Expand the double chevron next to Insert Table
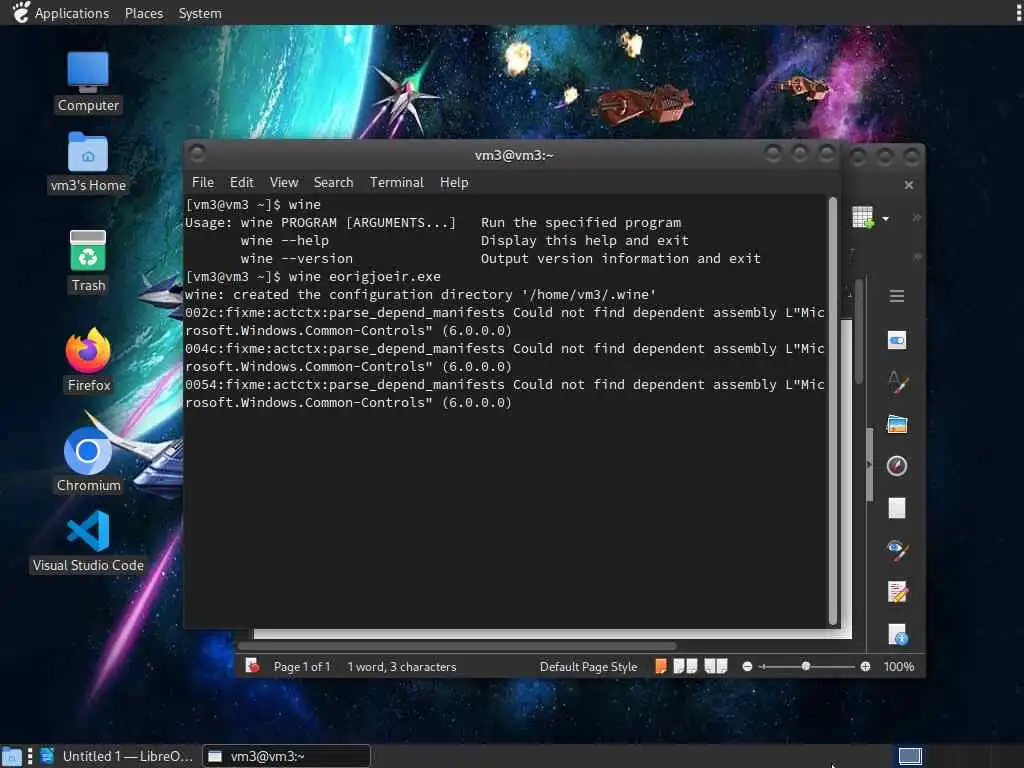This screenshot has width=1024, height=768. click(917, 217)
